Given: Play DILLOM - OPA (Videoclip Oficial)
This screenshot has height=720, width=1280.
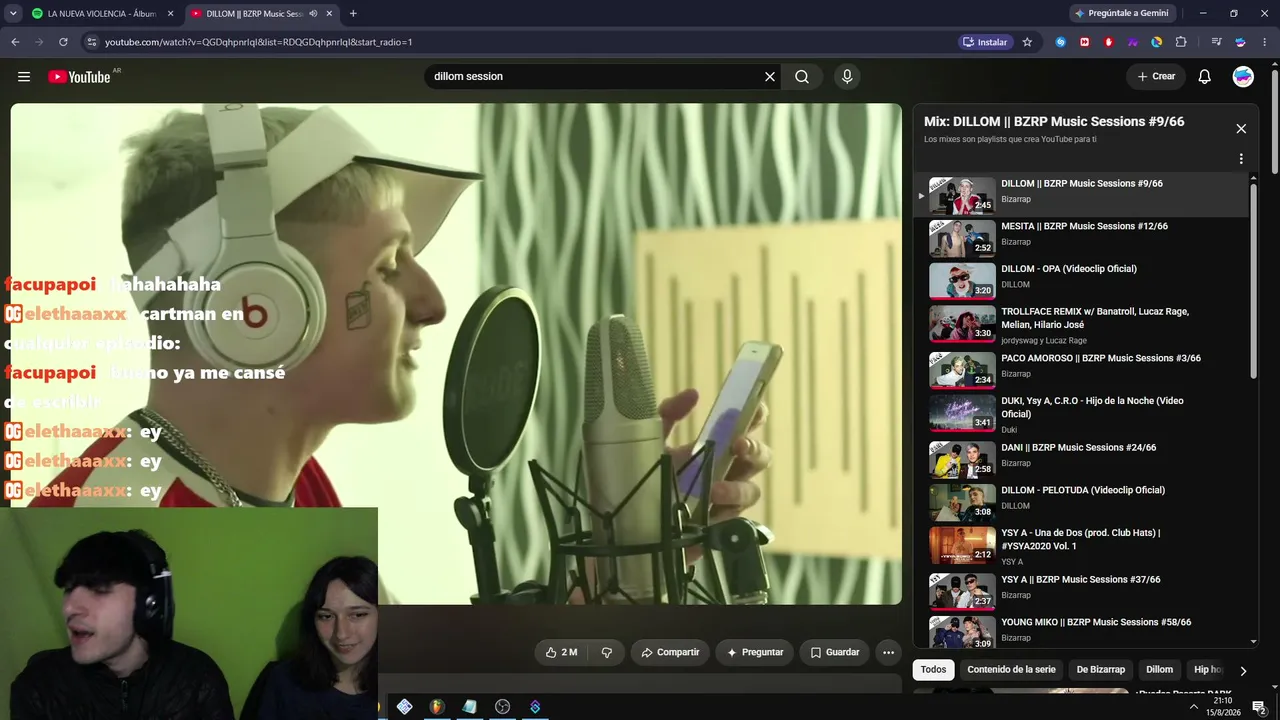Looking at the screenshot, I should 1082,280.
